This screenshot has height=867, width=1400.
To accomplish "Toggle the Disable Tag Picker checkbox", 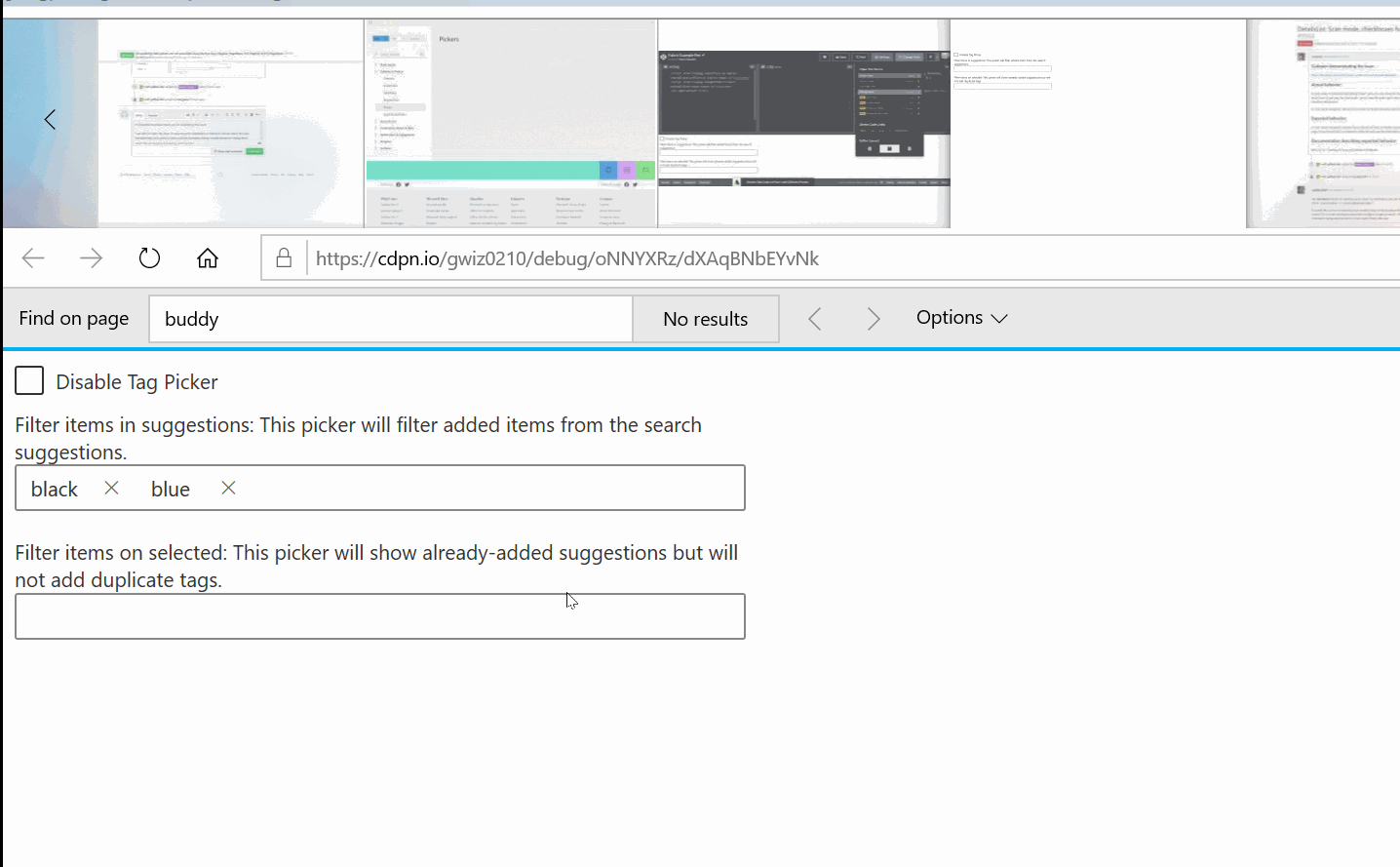I will (29, 380).
